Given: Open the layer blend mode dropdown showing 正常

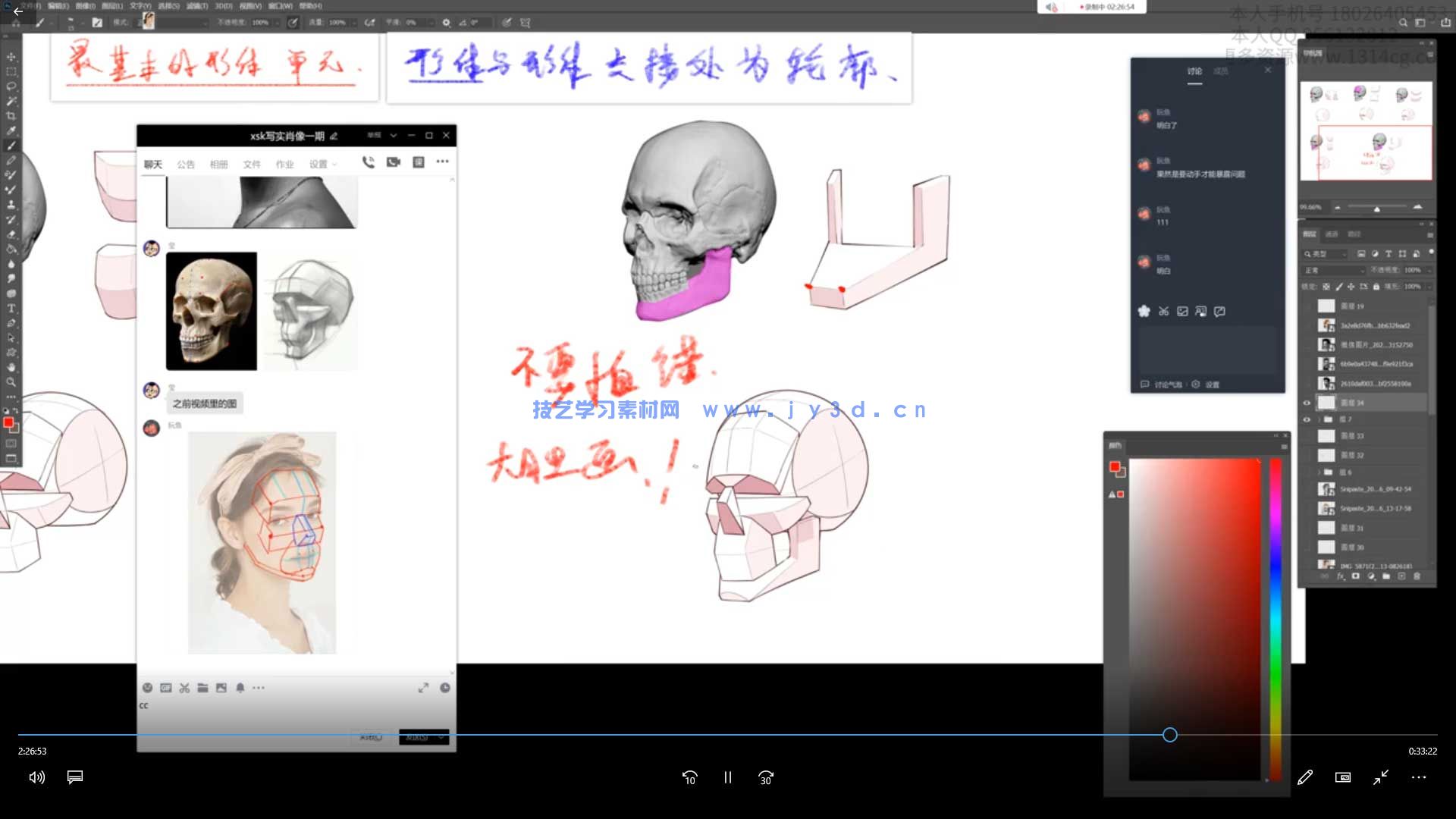Looking at the screenshot, I should tap(1332, 270).
